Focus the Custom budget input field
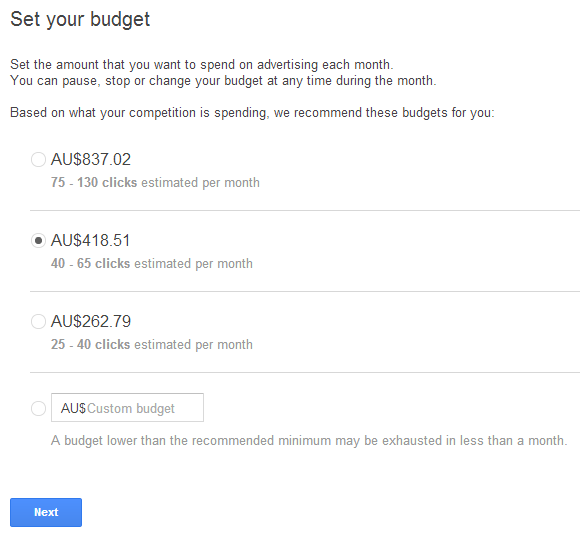This screenshot has height=535, width=580. (x=127, y=407)
